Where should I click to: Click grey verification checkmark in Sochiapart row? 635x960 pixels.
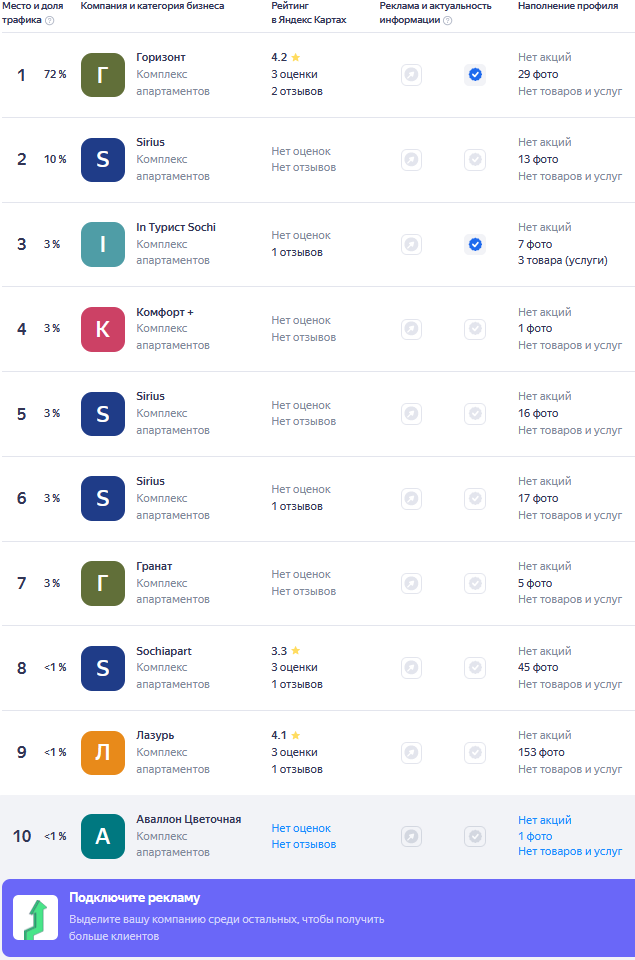pyautogui.click(x=475, y=667)
